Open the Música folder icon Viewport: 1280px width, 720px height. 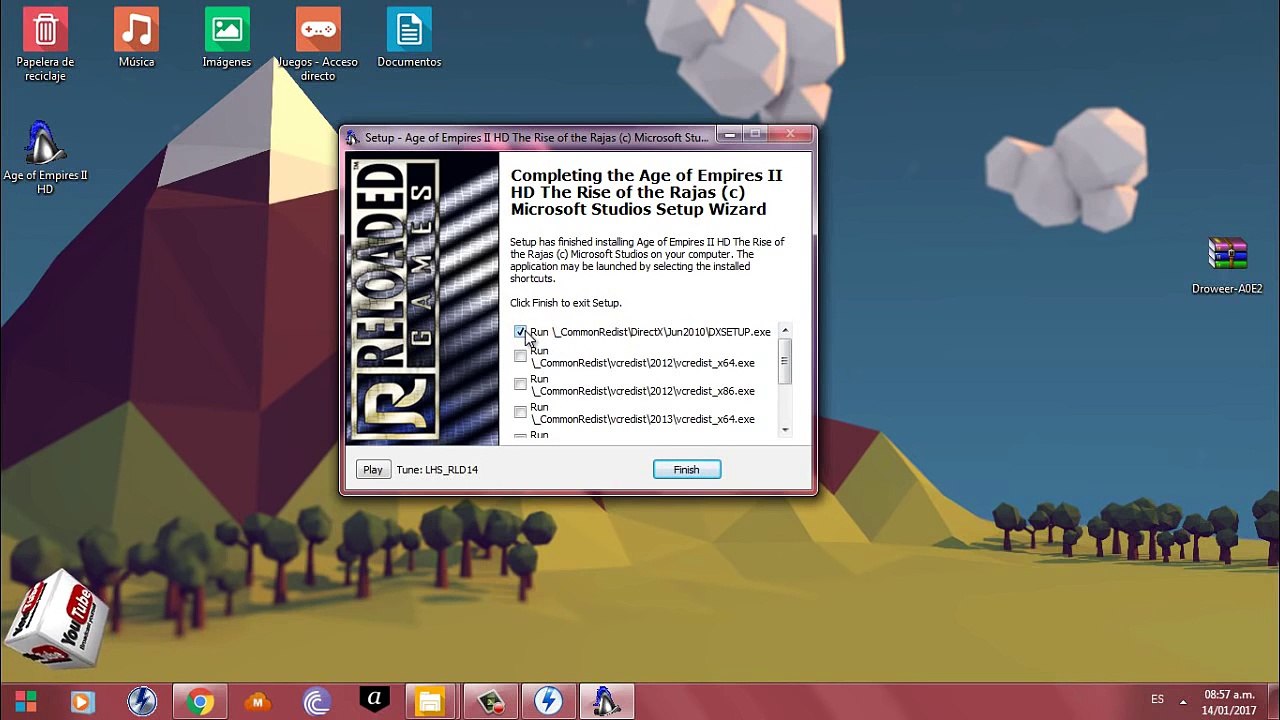(x=136, y=39)
